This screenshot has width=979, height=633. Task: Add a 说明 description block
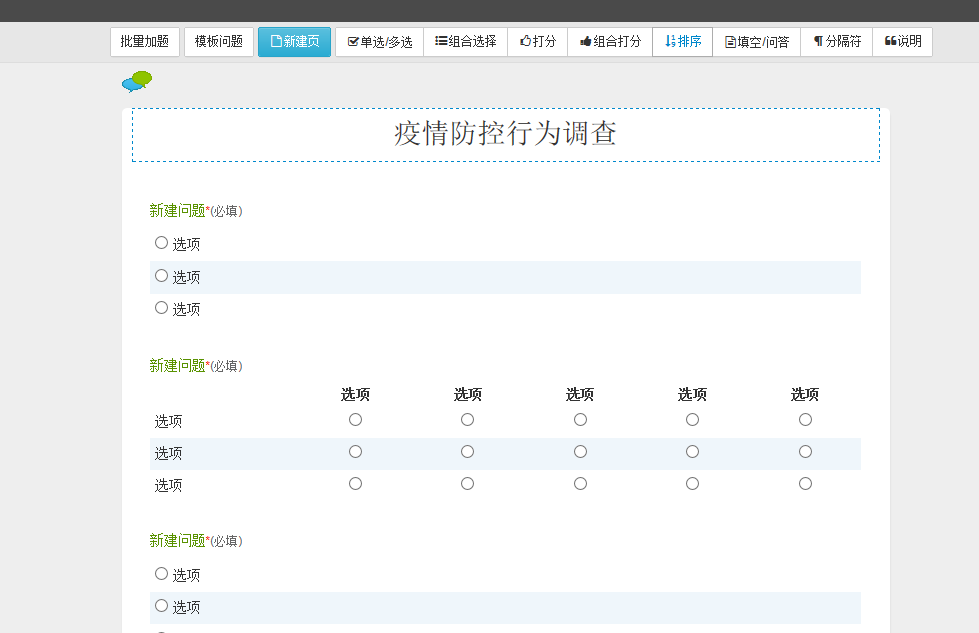coord(902,42)
